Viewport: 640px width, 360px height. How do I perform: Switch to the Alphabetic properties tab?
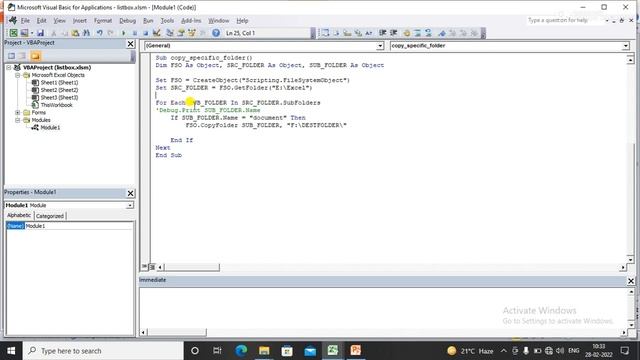(19, 216)
